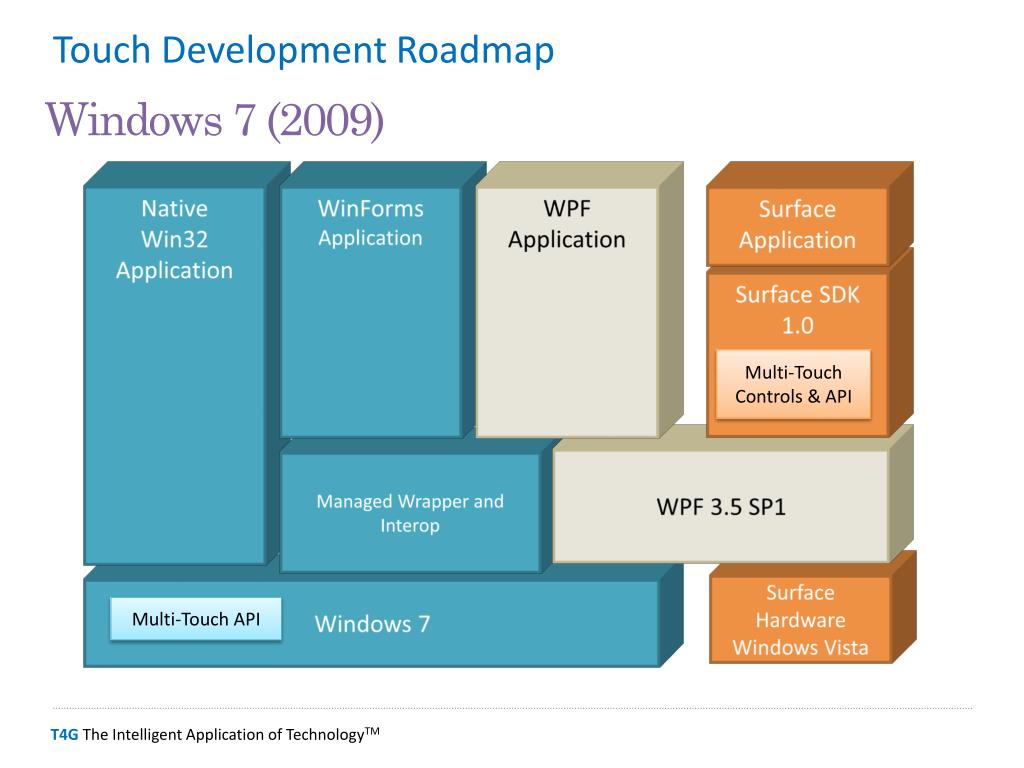Click the WPF 3.5 SP1 block

(721, 507)
